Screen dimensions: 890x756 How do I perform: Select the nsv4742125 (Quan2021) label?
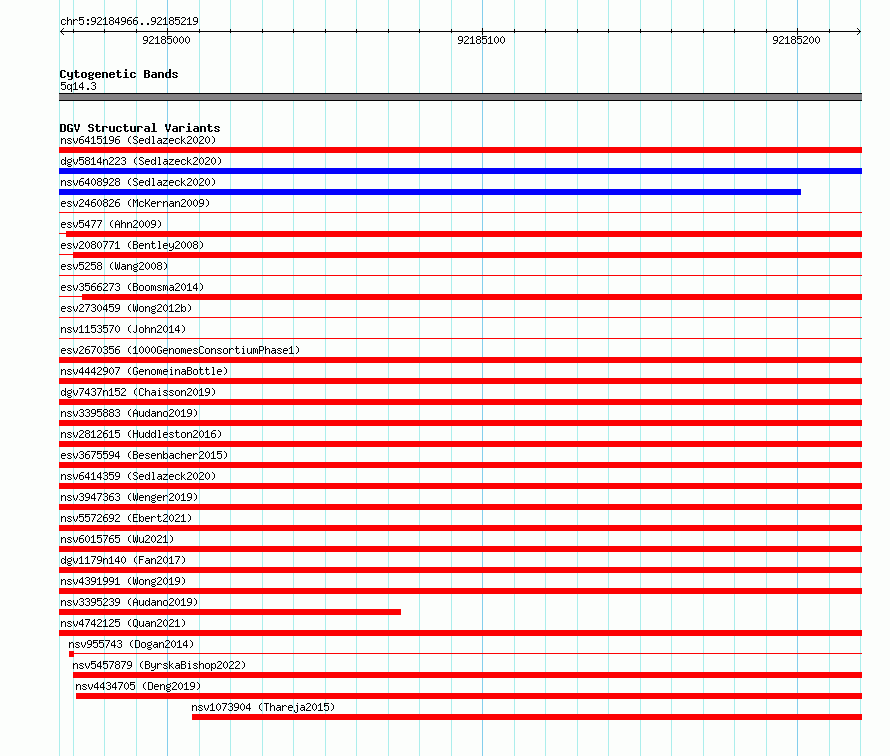[x=123, y=623]
